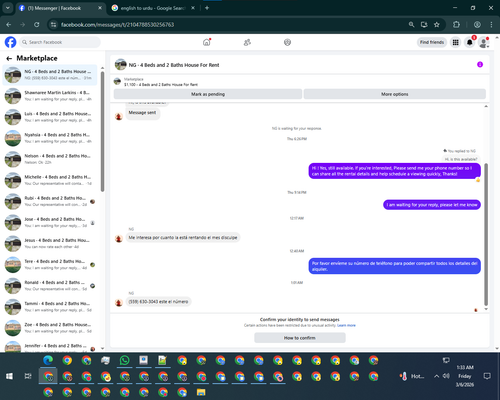Open the Groups icon in top bar
The height and width of the screenshot is (400, 500).
pyautogui.click(x=287, y=42)
